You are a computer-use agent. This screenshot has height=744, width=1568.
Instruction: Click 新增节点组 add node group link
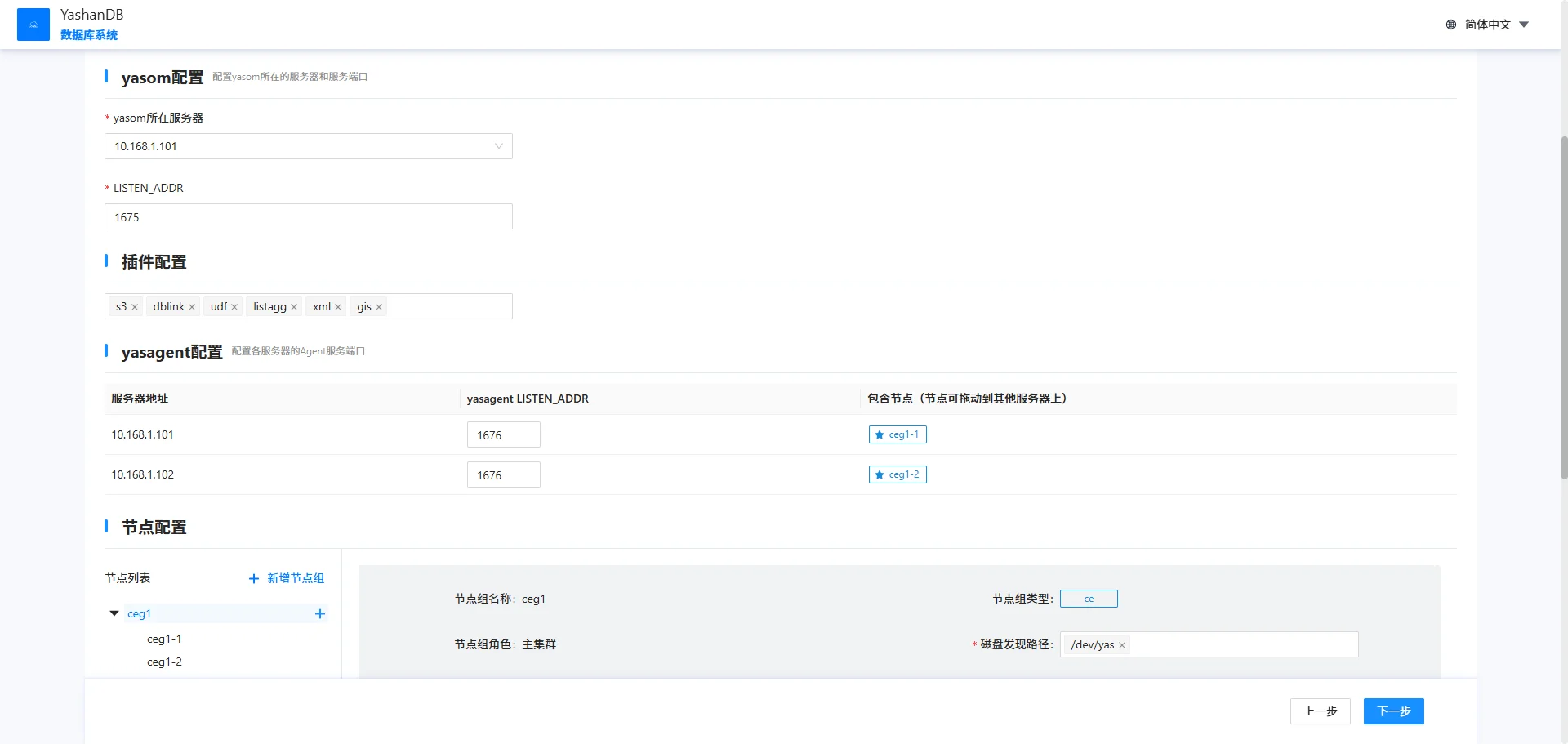[287, 578]
